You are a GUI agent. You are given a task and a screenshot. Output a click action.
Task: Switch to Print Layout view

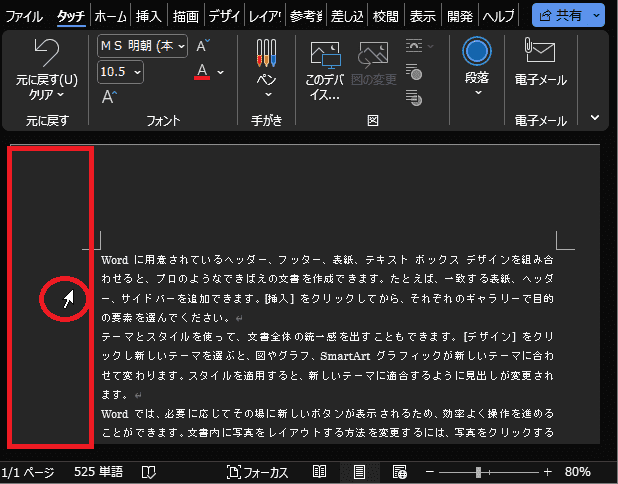click(x=359, y=472)
